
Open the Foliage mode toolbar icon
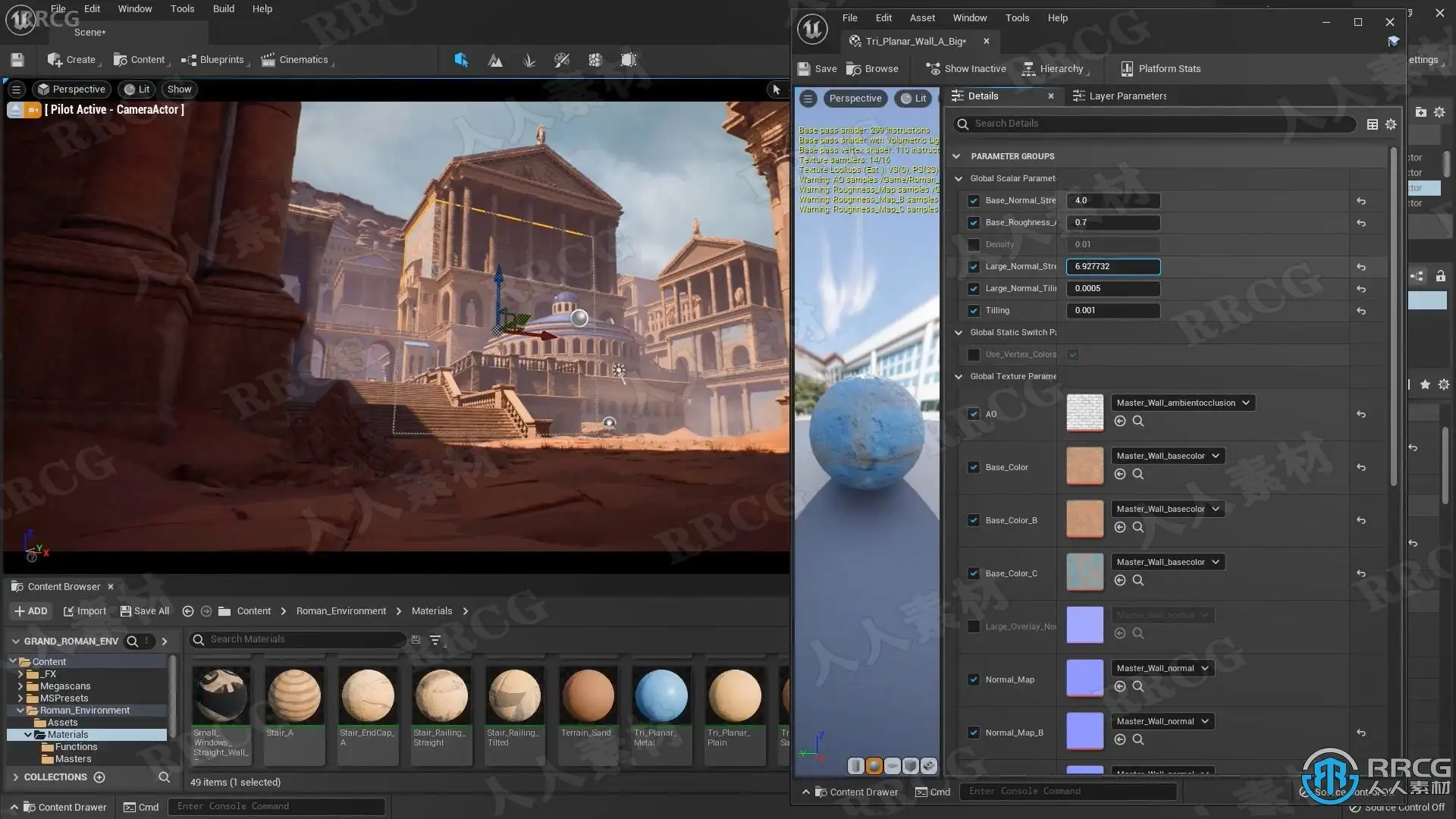click(529, 60)
